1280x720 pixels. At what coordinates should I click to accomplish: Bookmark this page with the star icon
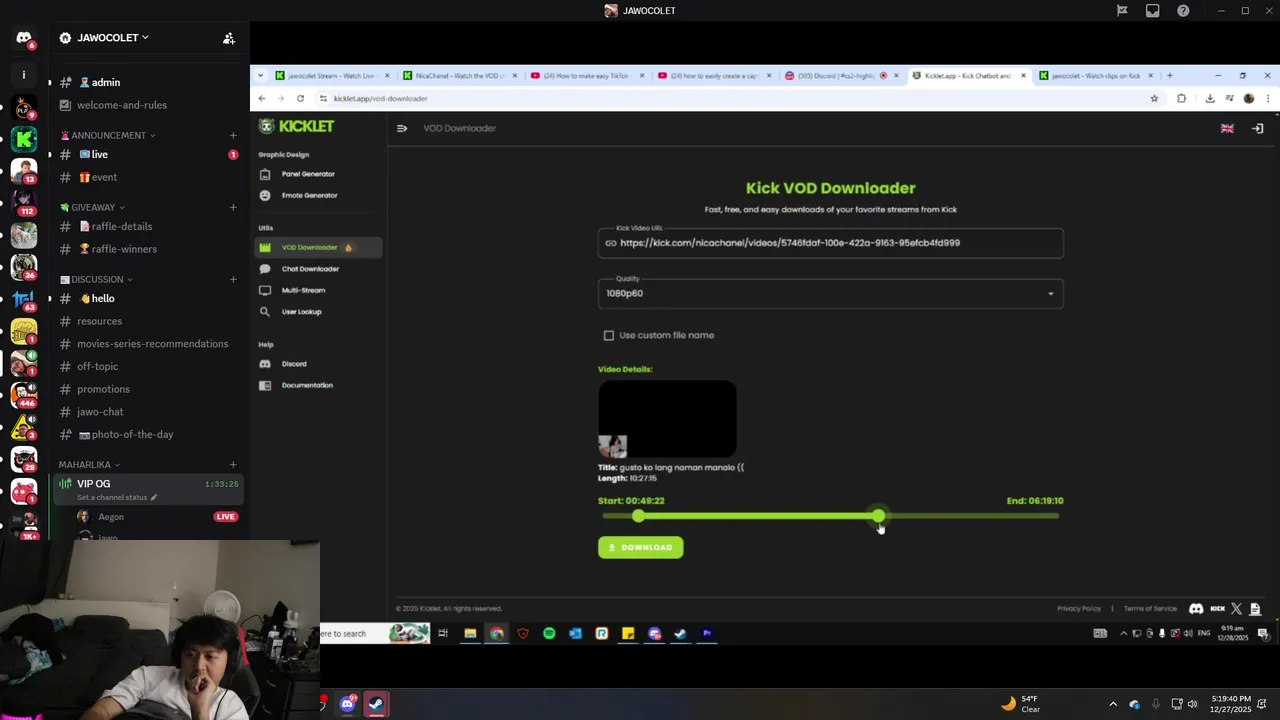[x=1154, y=98]
